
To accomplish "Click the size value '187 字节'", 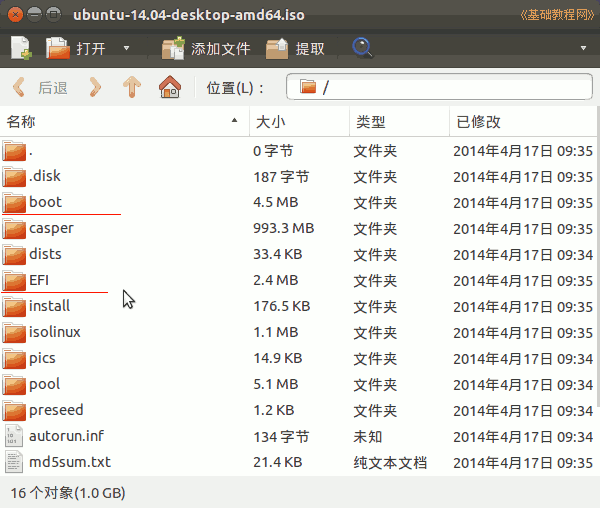I will 281,176.
